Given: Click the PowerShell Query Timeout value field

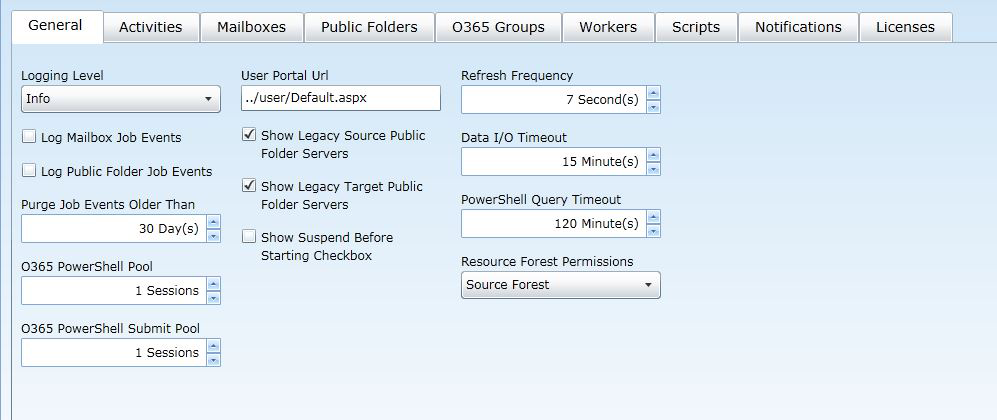Looking at the screenshot, I should click(552, 224).
